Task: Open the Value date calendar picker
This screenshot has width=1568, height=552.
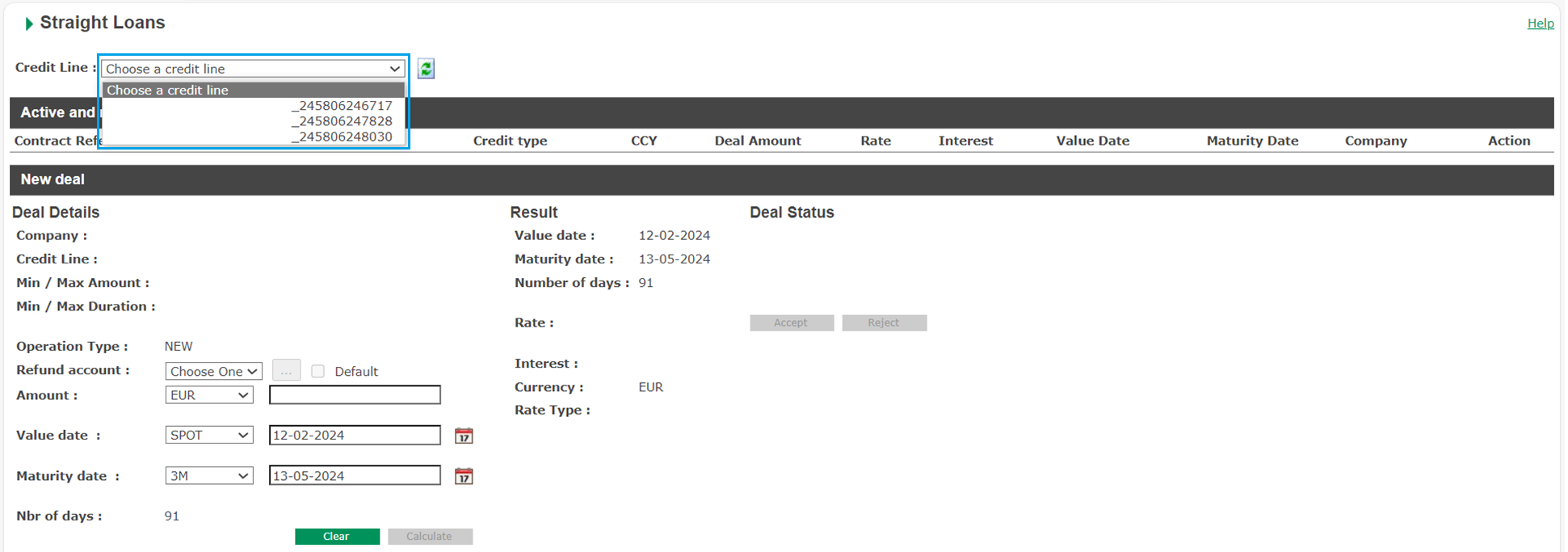Action: (x=464, y=436)
